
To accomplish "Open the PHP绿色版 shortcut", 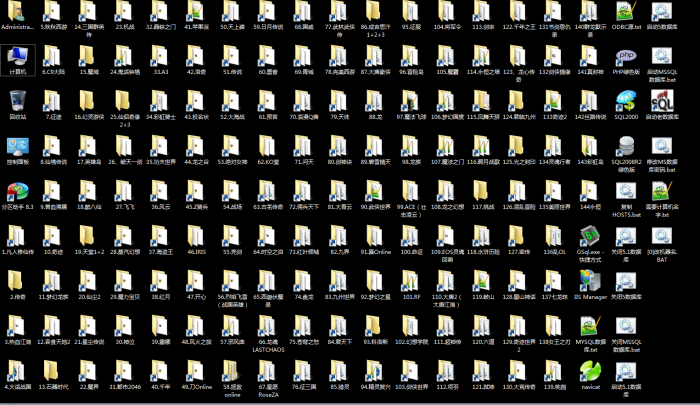I will click(625, 56).
